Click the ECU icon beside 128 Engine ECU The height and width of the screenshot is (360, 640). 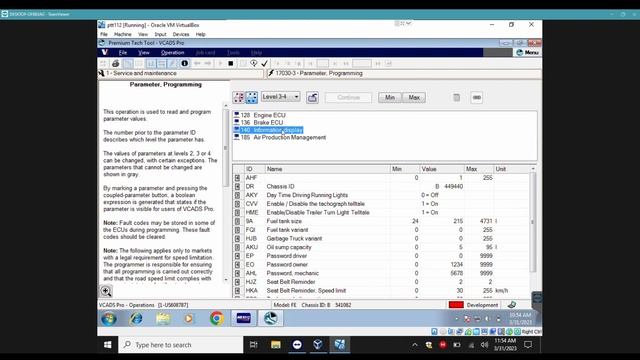click(x=236, y=115)
